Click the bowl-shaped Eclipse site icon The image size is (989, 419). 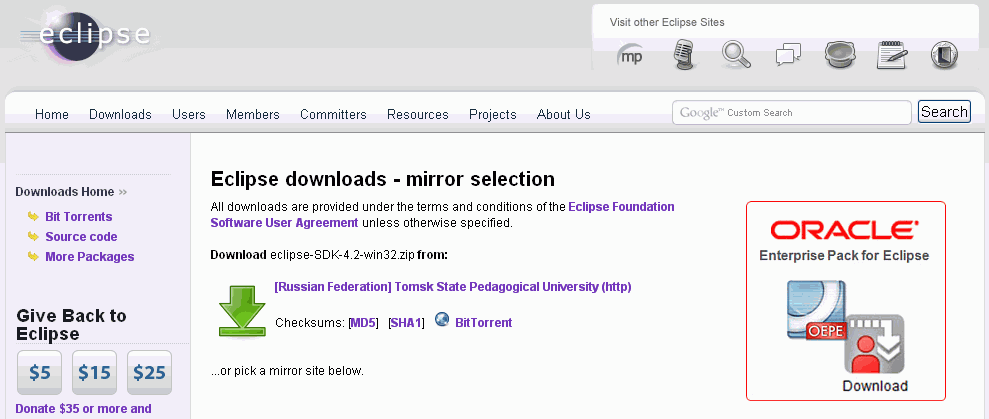[840, 54]
